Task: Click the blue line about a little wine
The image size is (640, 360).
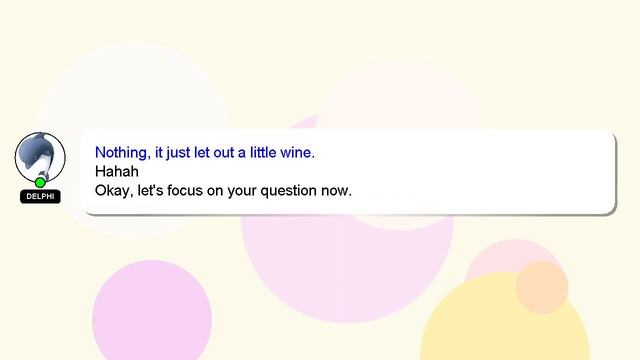Action: click(x=204, y=153)
